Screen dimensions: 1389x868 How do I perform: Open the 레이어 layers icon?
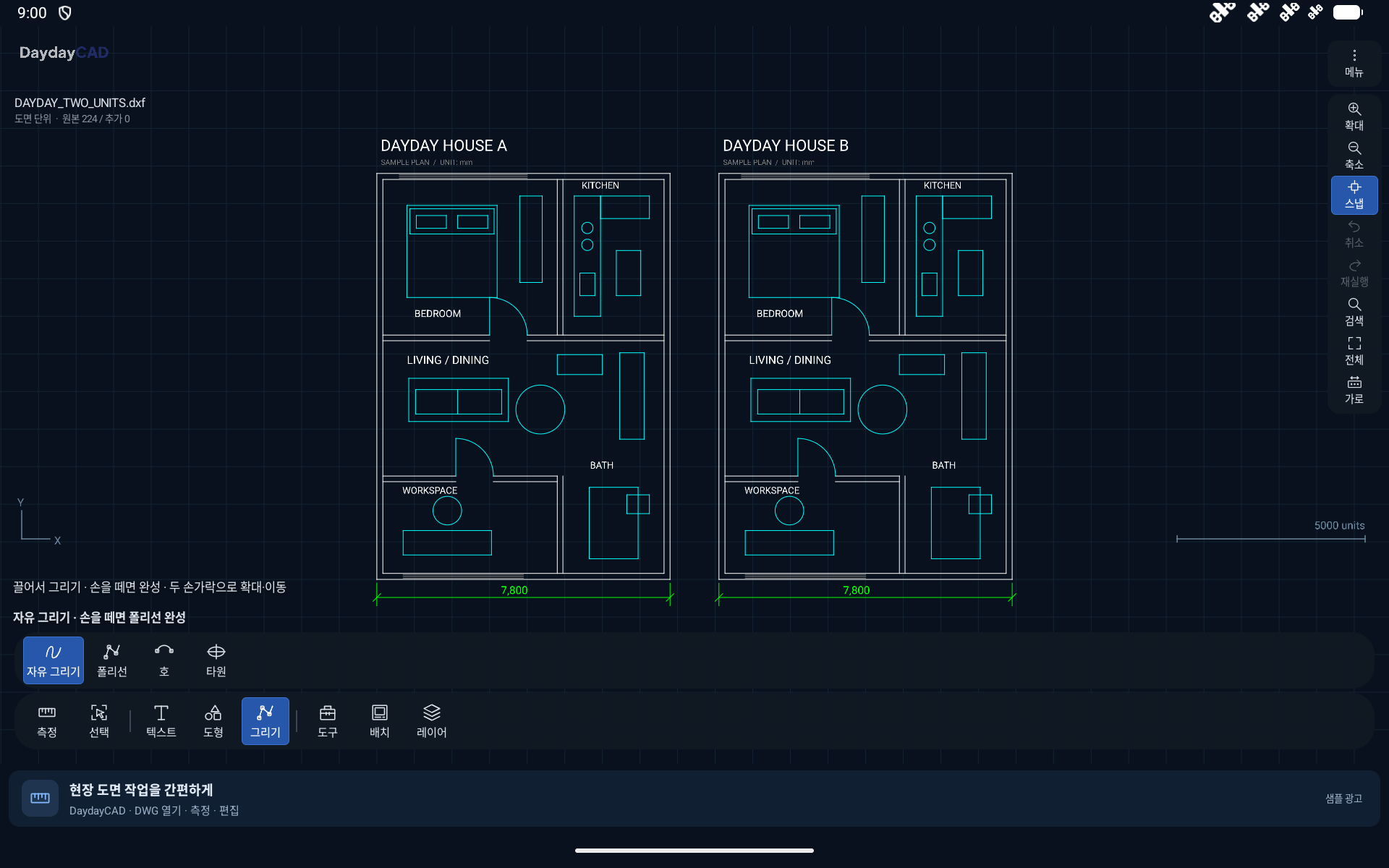tap(432, 721)
